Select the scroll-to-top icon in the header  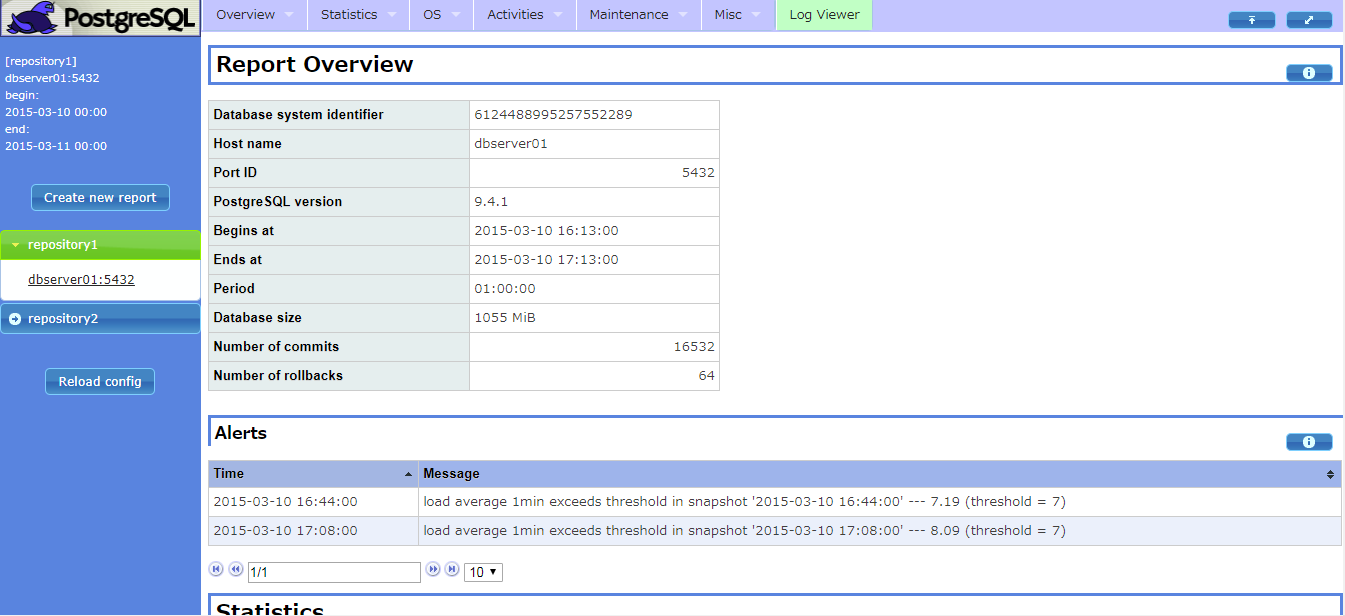(1251, 19)
